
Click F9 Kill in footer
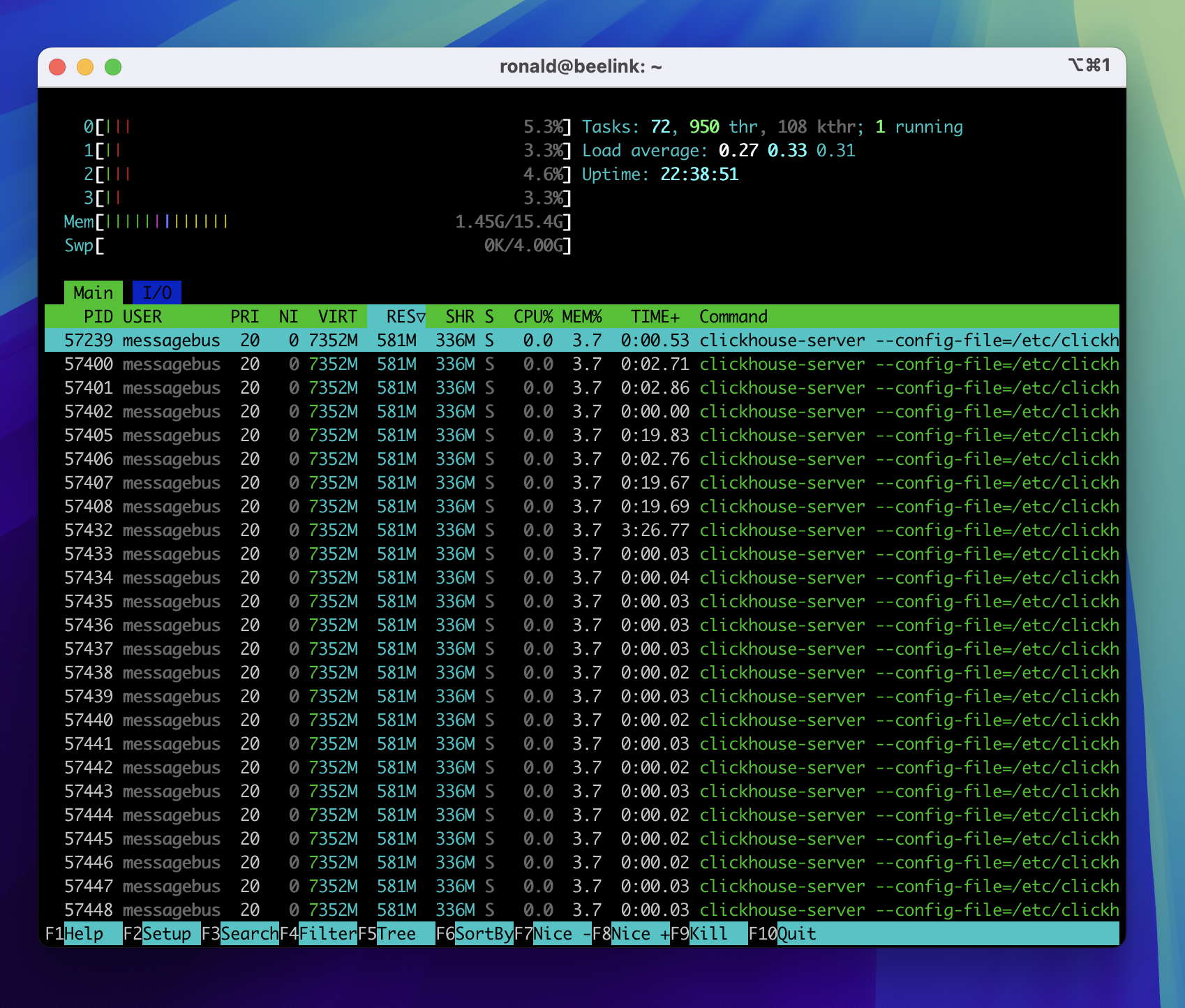coord(709,933)
